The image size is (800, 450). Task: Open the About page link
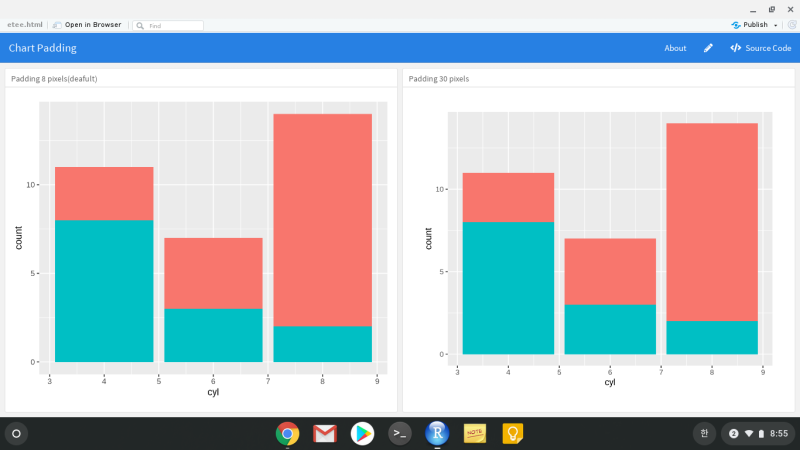click(675, 48)
